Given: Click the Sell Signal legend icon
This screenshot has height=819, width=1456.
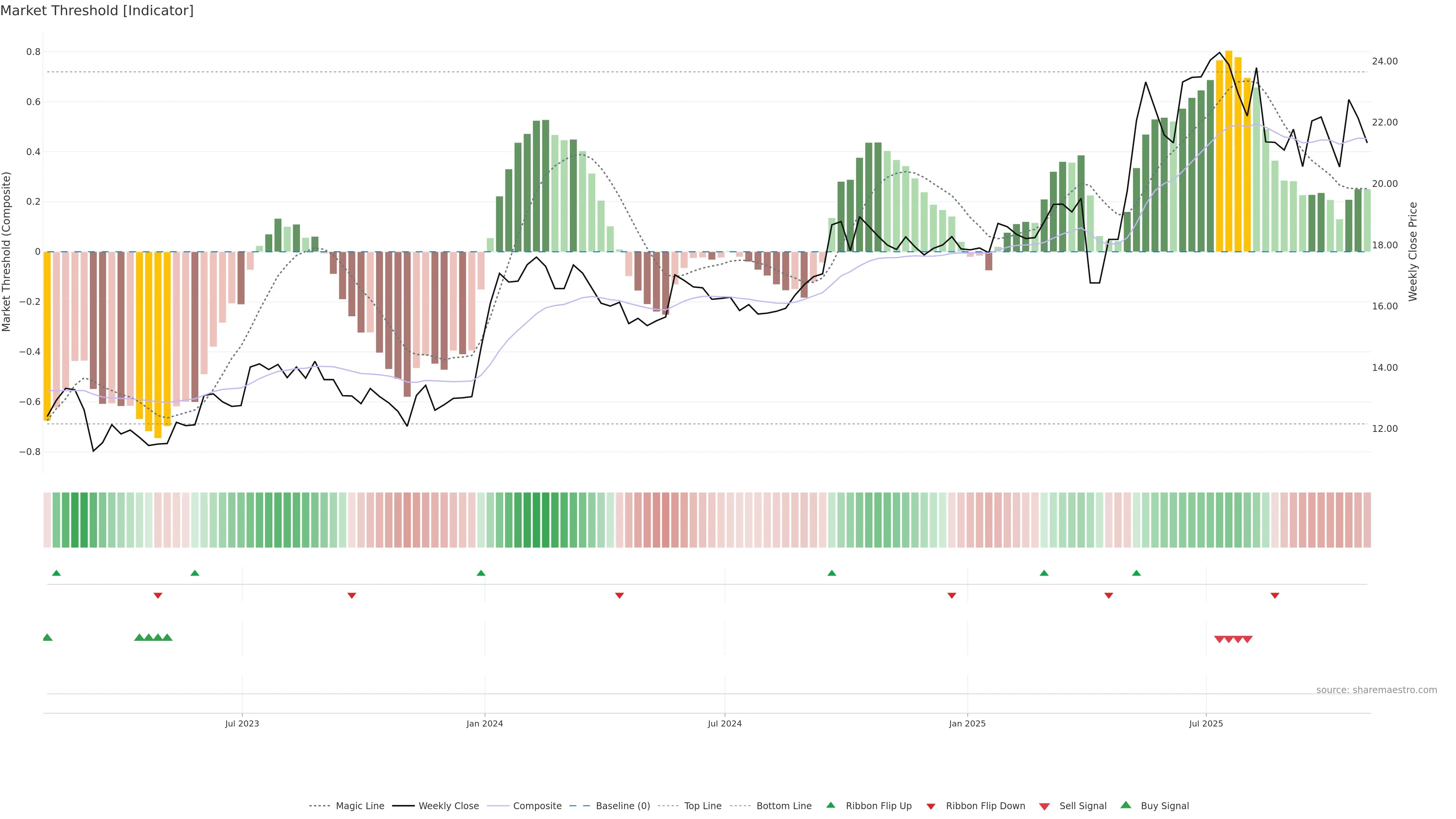Looking at the screenshot, I should coord(1045,806).
